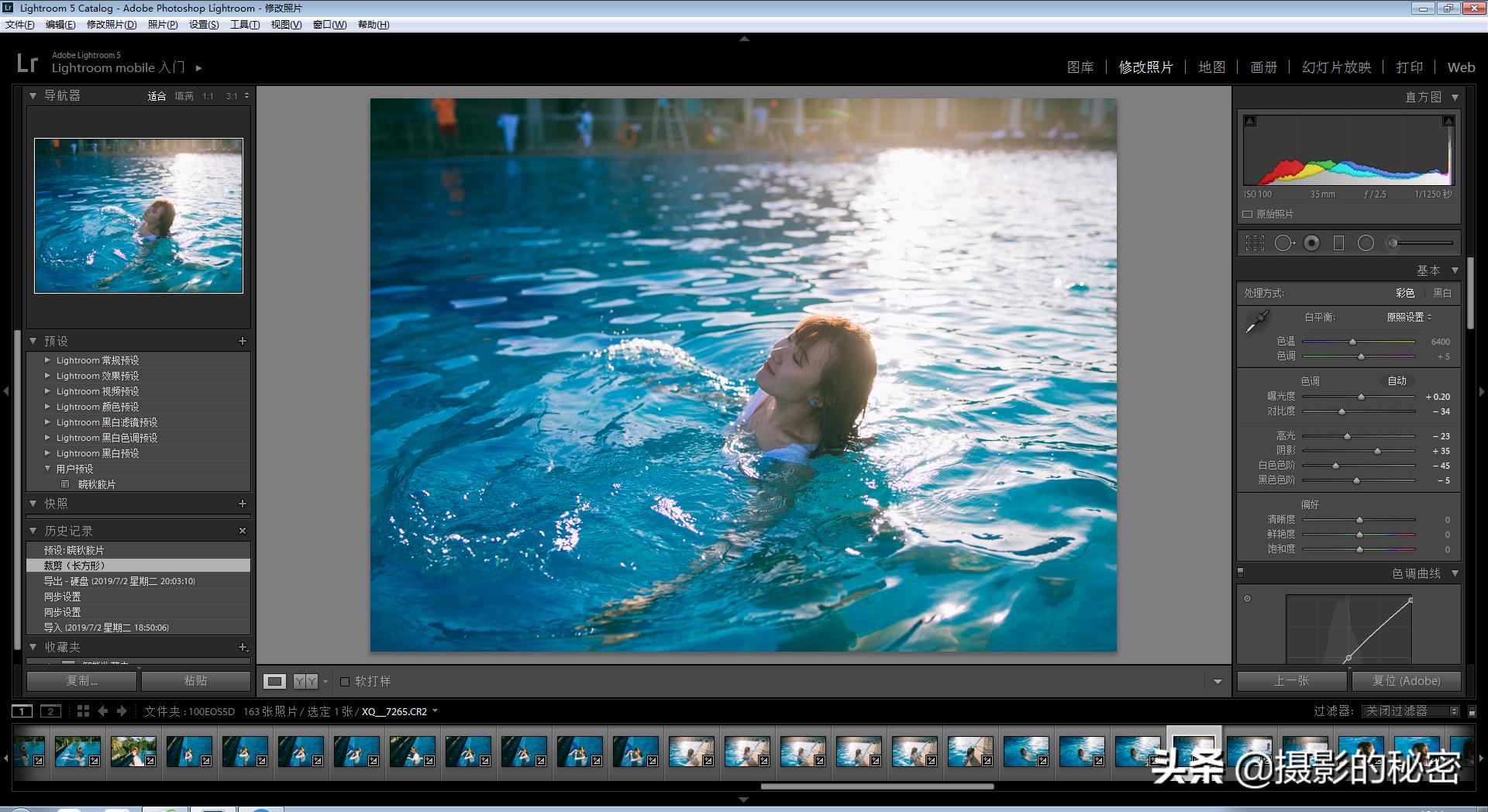Image resolution: width=1488 pixels, height=812 pixels.
Task: Collapse the 历史记录 history panel
Action: click(33, 531)
